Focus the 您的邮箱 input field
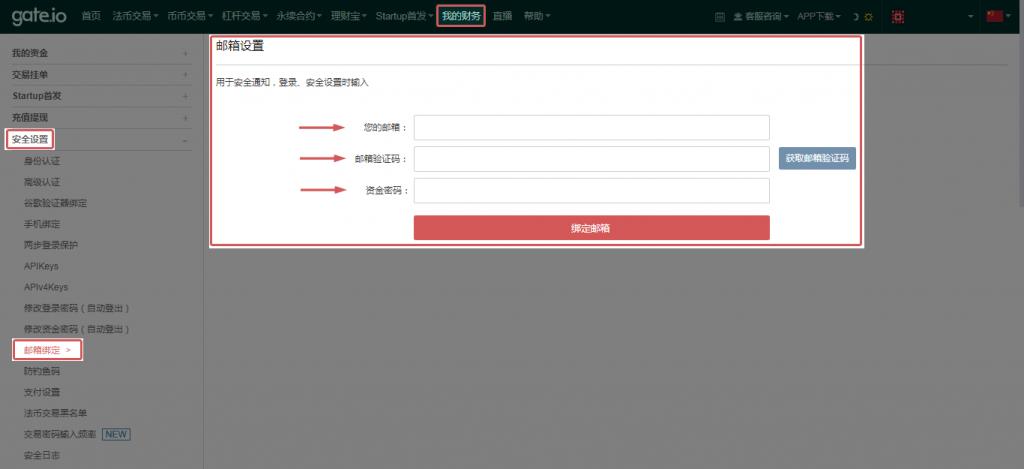Viewport: 1024px width, 469px height. click(592, 127)
